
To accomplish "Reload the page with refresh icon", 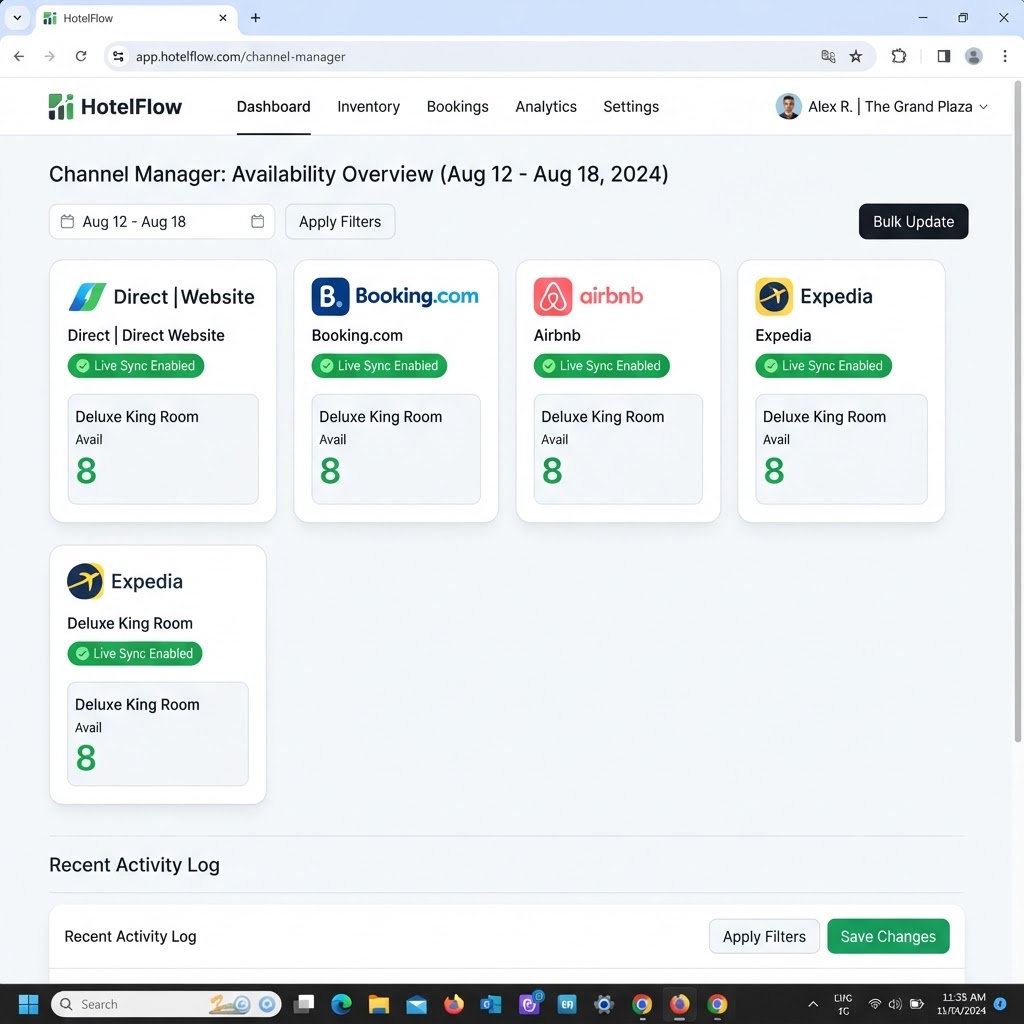I will point(81,56).
